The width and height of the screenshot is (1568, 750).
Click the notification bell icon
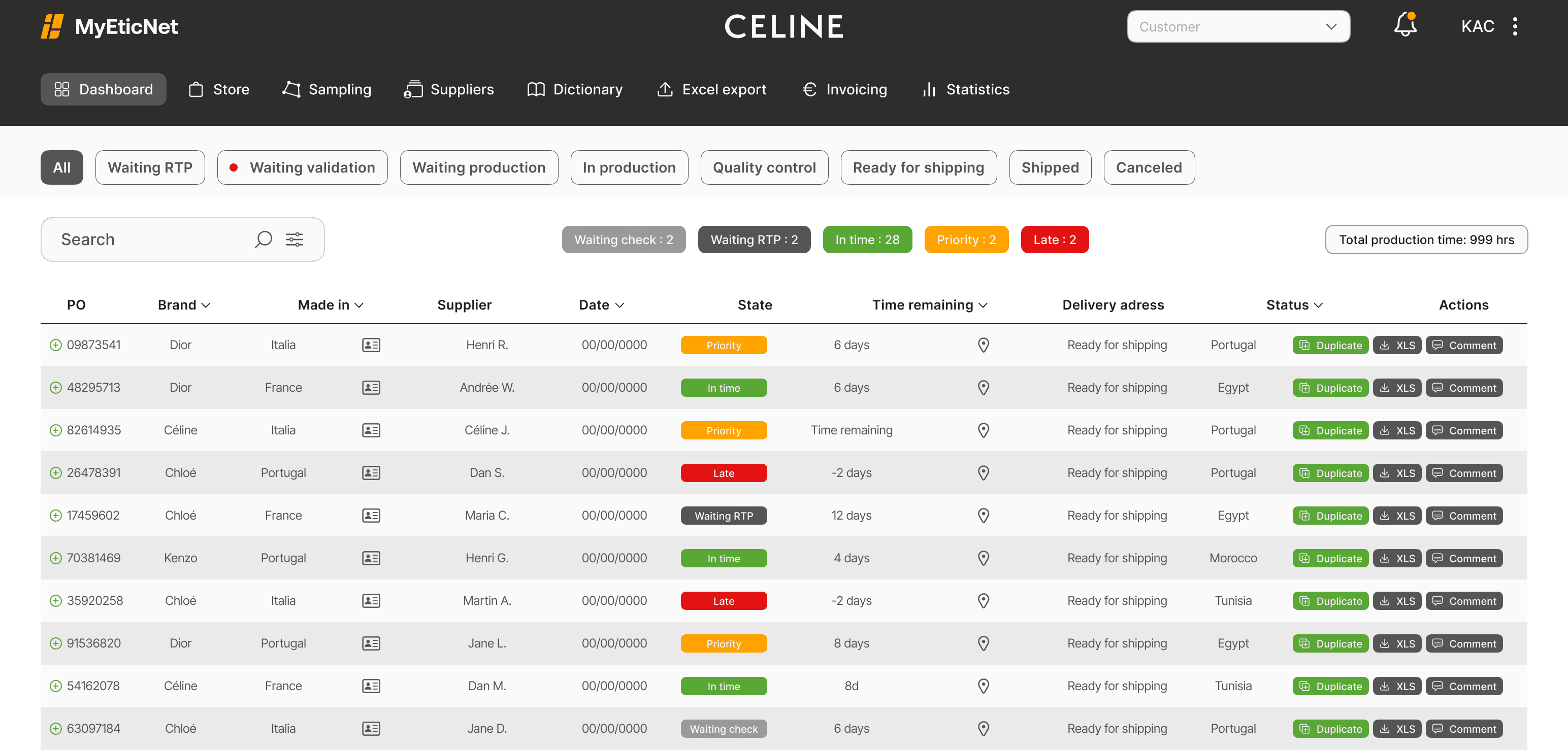pyautogui.click(x=1405, y=25)
